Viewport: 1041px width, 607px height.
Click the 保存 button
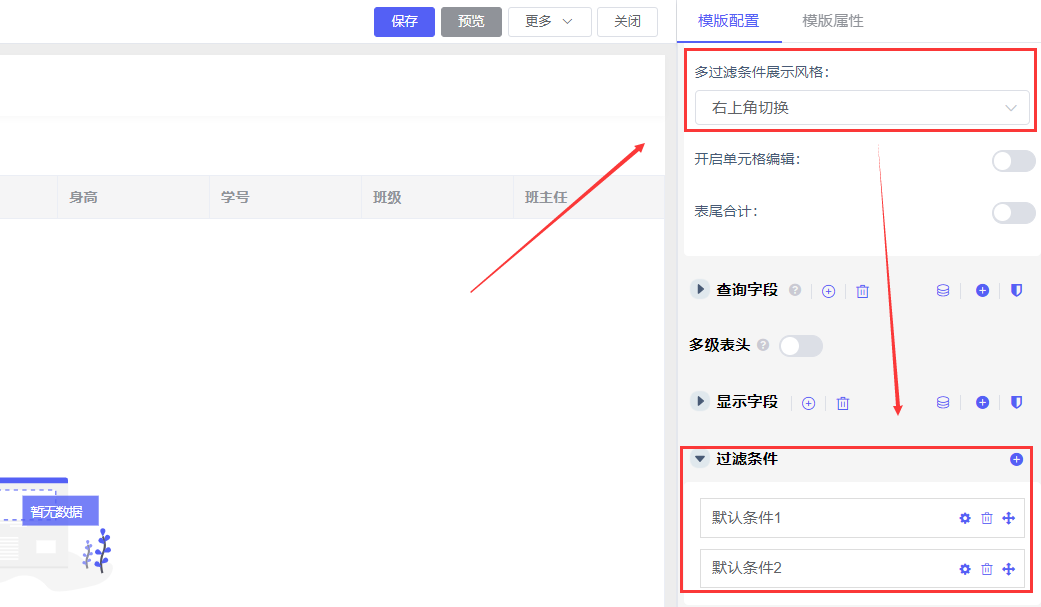point(404,22)
